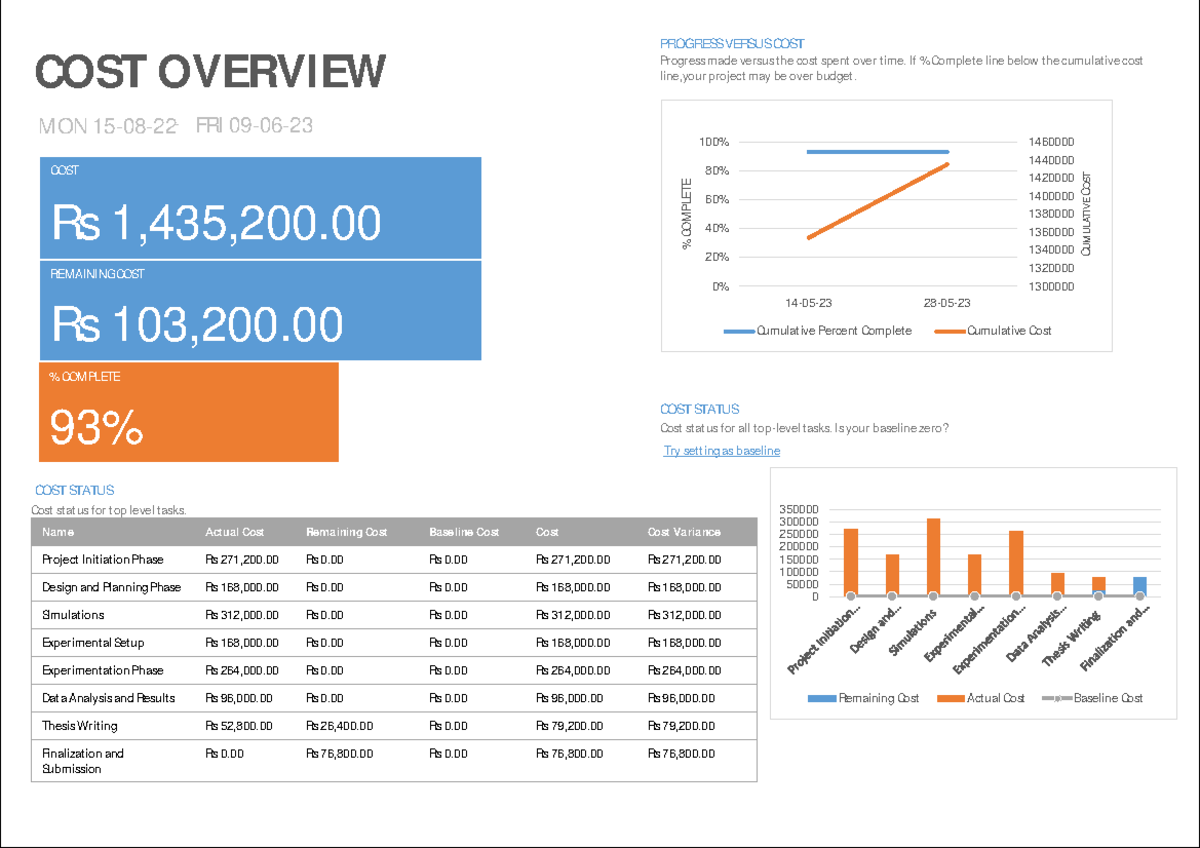Click the 100% value on percent complete axis
This screenshot has width=1200, height=848.
[x=713, y=142]
